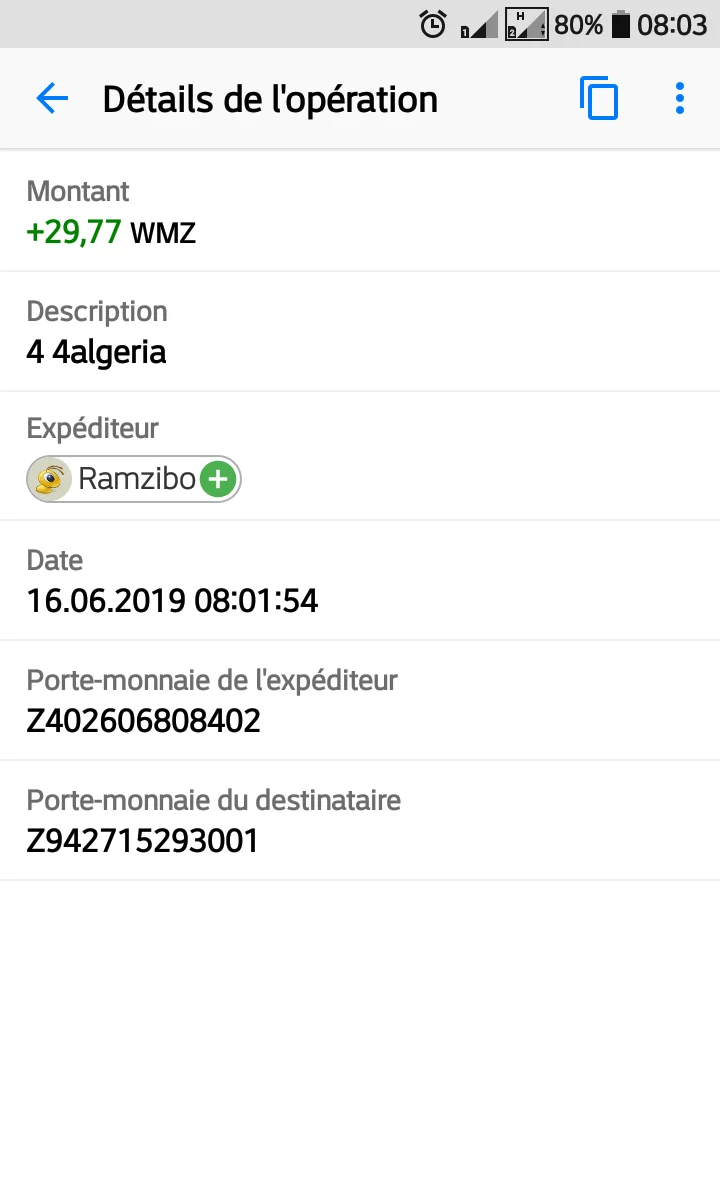Tap the Ramzibo avatar icon
The width and height of the screenshot is (720, 1193).
[x=50, y=479]
